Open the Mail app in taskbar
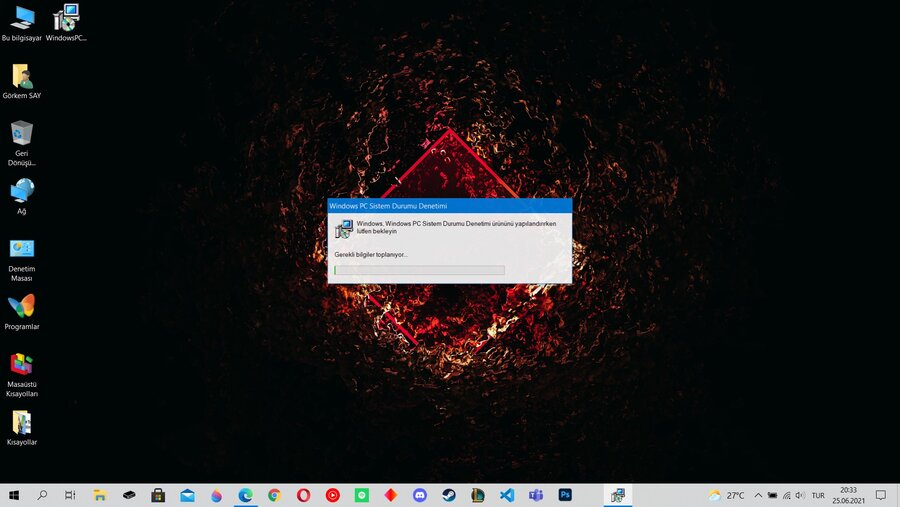Viewport: 900px width, 507px height. [x=187, y=495]
